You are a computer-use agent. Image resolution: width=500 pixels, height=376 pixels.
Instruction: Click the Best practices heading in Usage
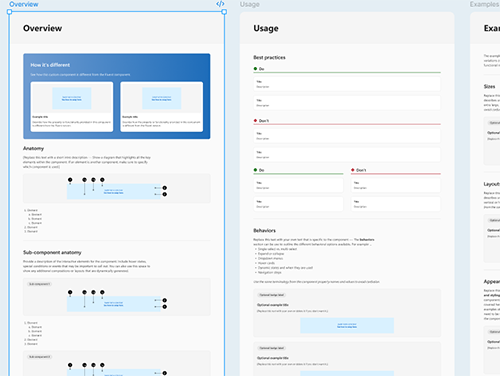coord(269,57)
